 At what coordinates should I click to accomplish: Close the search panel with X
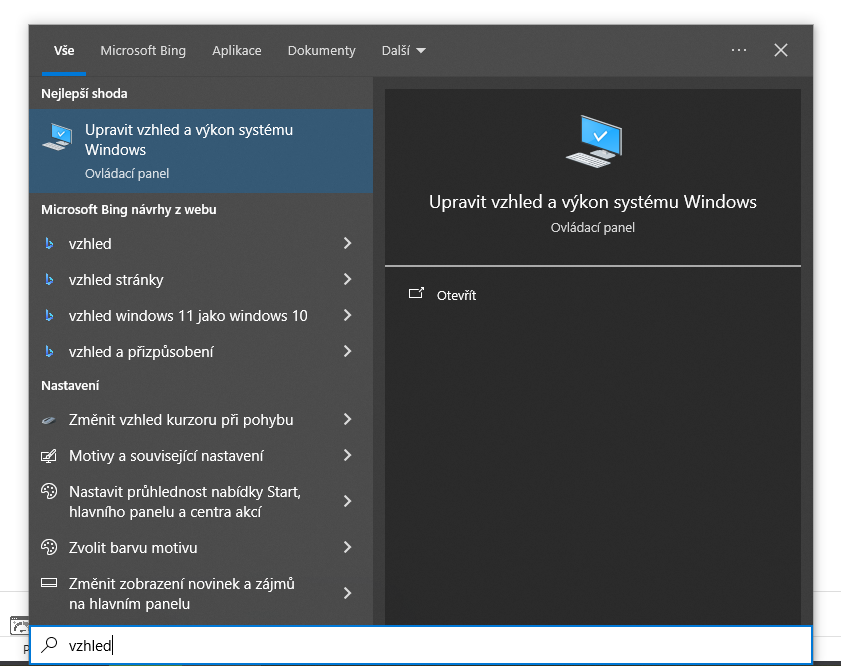tap(781, 50)
